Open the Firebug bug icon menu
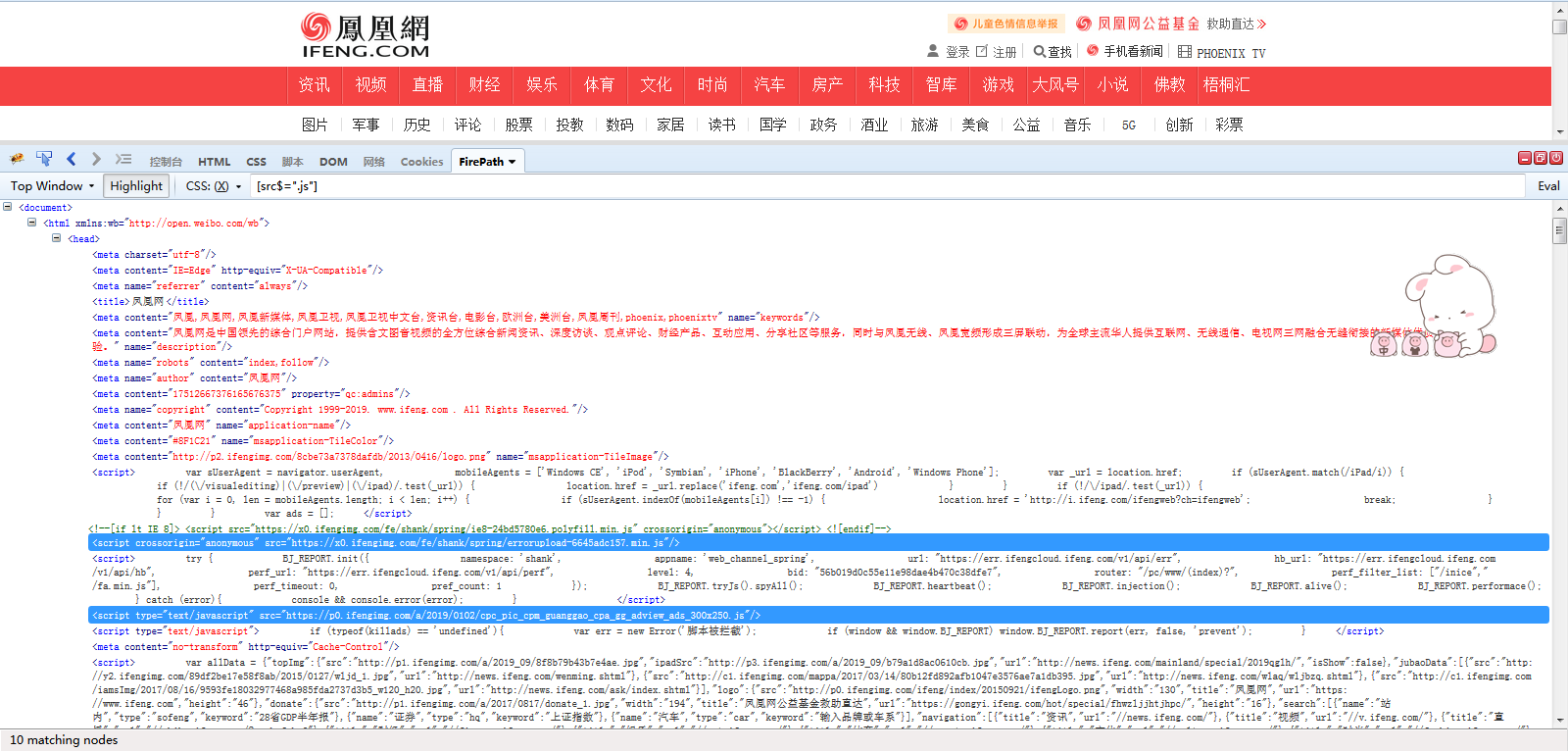 click(17, 159)
